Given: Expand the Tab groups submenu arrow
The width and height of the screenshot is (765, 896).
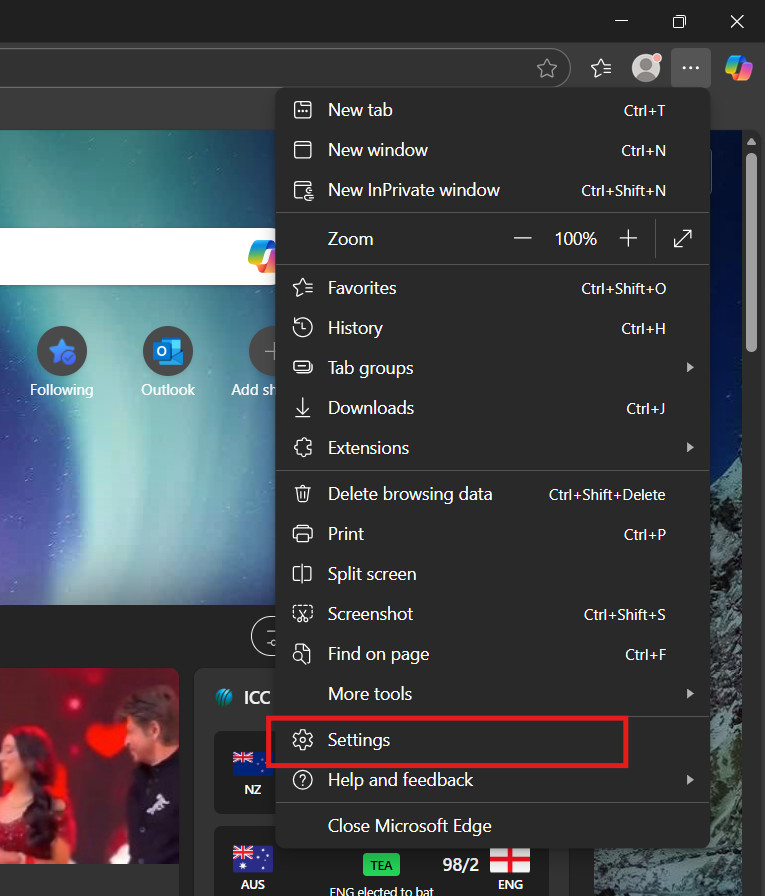Looking at the screenshot, I should click(x=690, y=367).
